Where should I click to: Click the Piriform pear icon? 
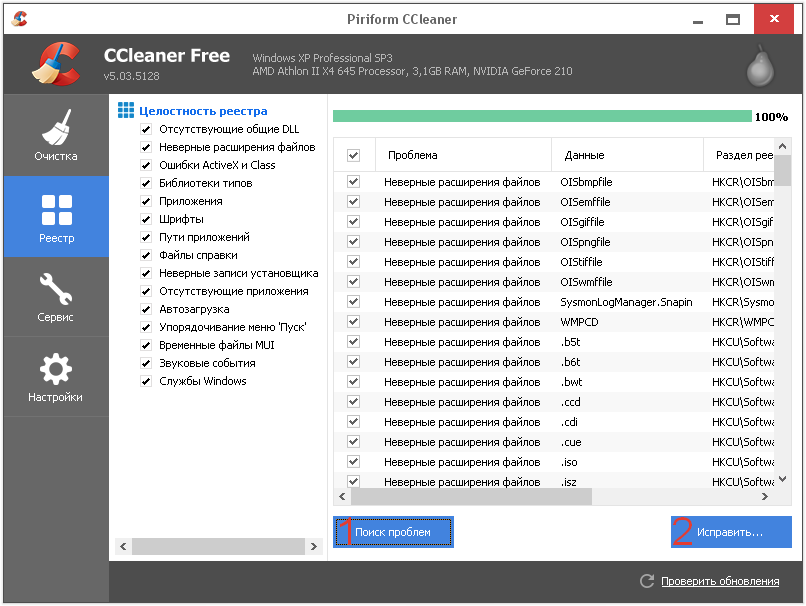tap(760, 66)
